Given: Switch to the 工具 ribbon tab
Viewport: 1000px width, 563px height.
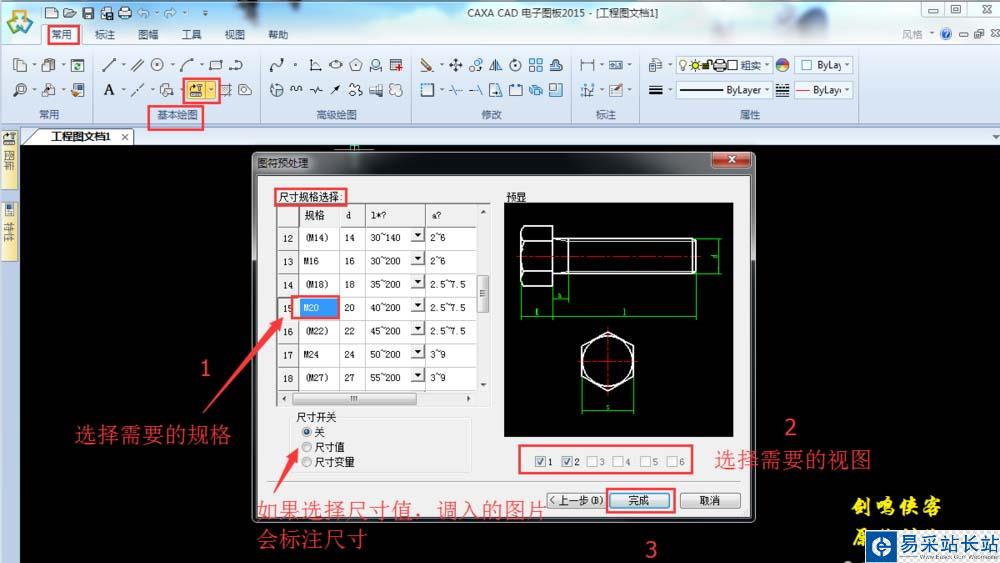Looking at the screenshot, I should click(191, 34).
